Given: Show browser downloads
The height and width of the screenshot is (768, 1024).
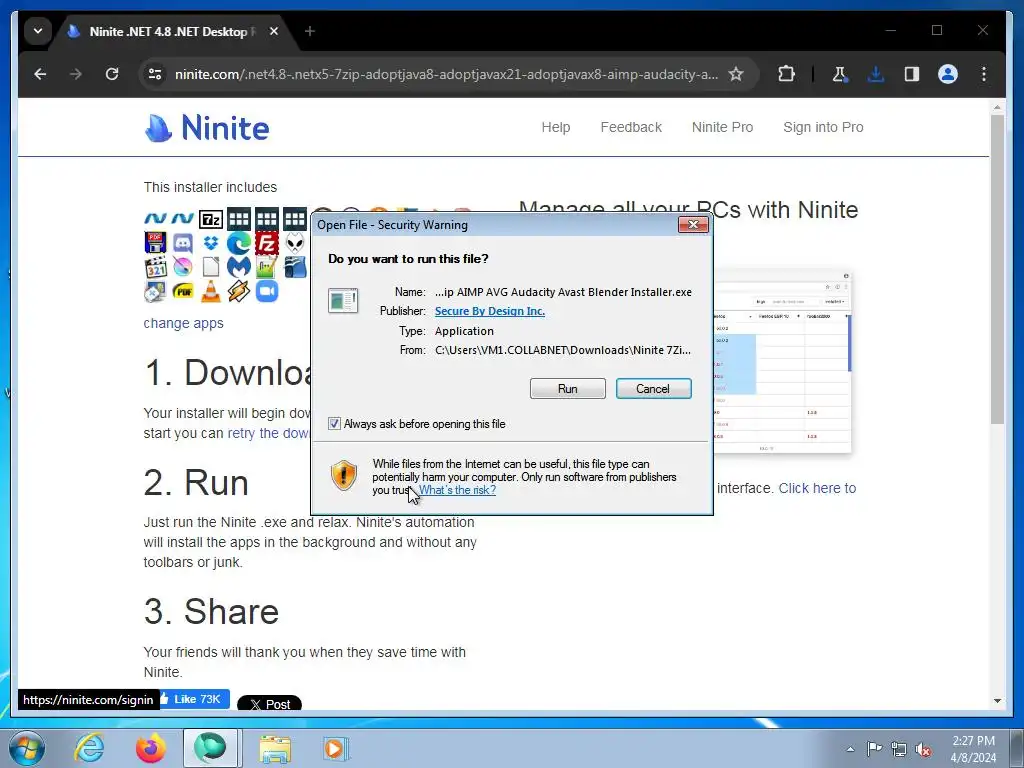Looking at the screenshot, I should pyautogui.click(x=876, y=74).
